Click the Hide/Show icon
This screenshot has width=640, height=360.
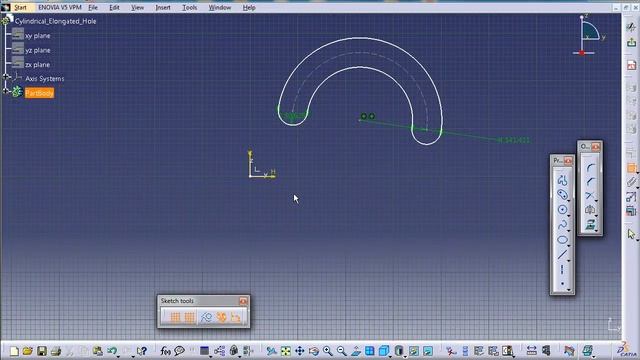point(413,351)
